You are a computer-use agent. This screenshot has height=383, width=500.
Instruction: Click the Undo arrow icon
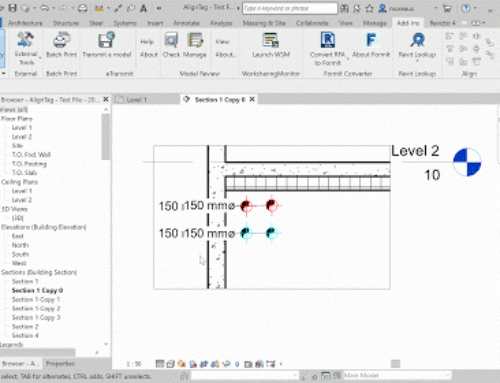(44, 8)
